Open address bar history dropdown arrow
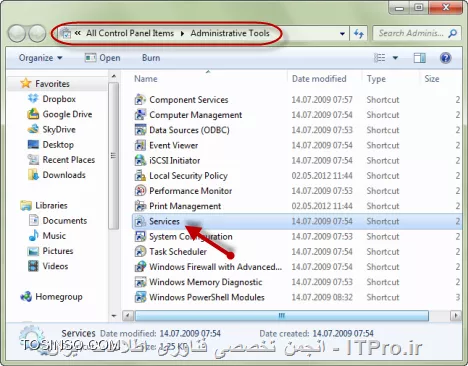The width and height of the screenshot is (468, 366). pos(342,34)
